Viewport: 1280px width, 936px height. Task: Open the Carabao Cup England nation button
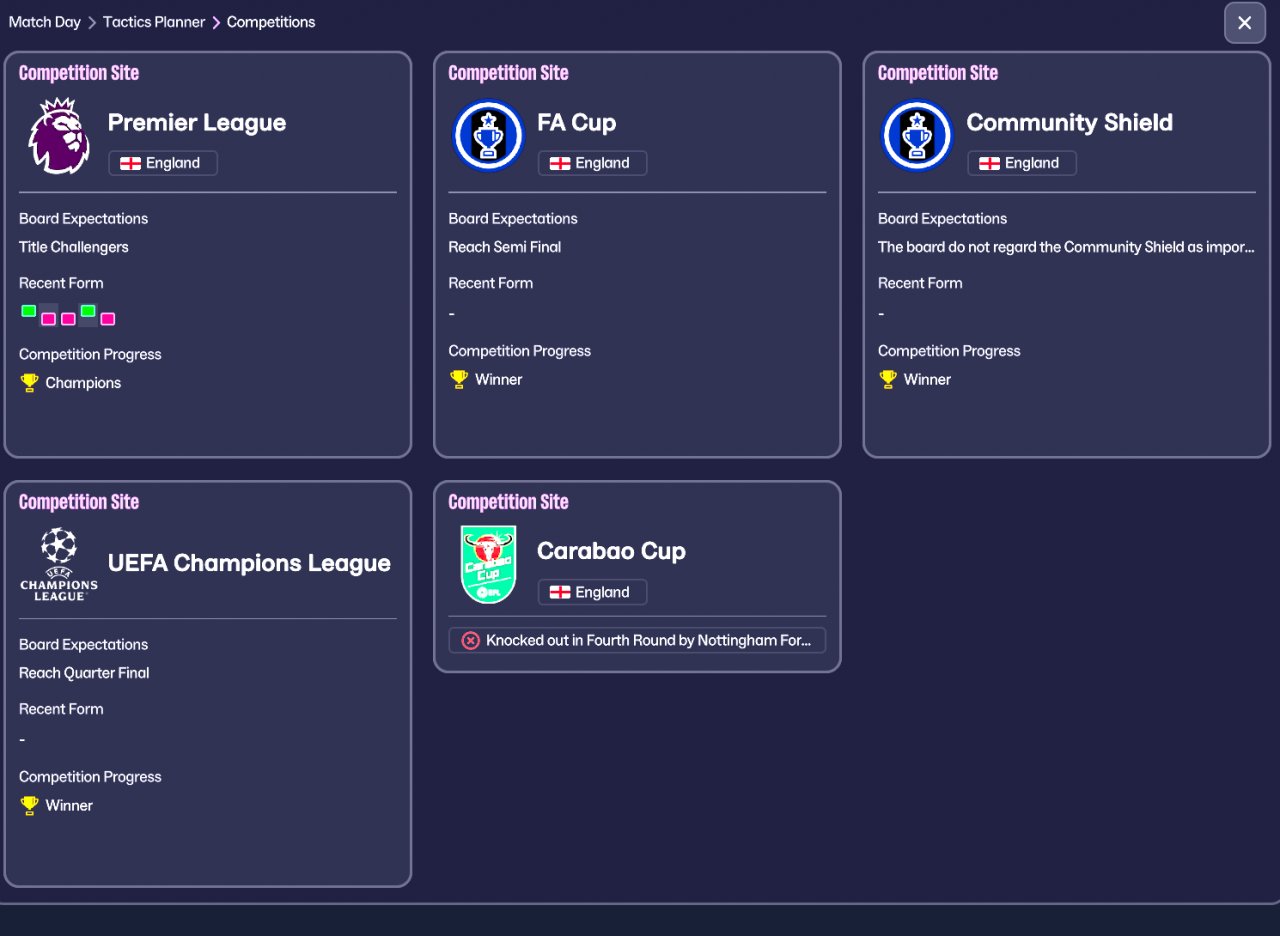(x=592, y=592)
